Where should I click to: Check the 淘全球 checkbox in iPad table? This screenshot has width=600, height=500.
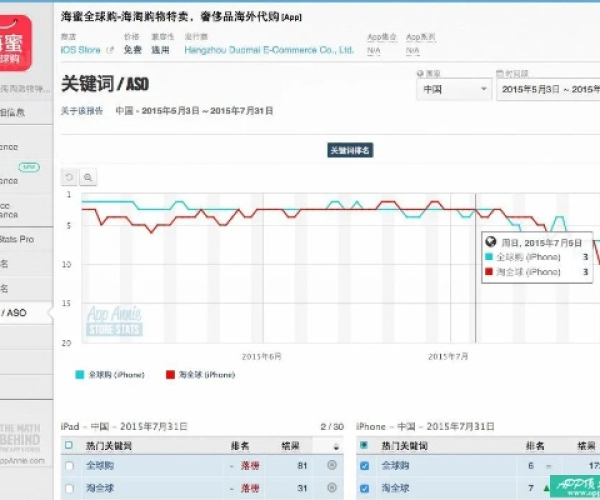click(x=69, y=489)
